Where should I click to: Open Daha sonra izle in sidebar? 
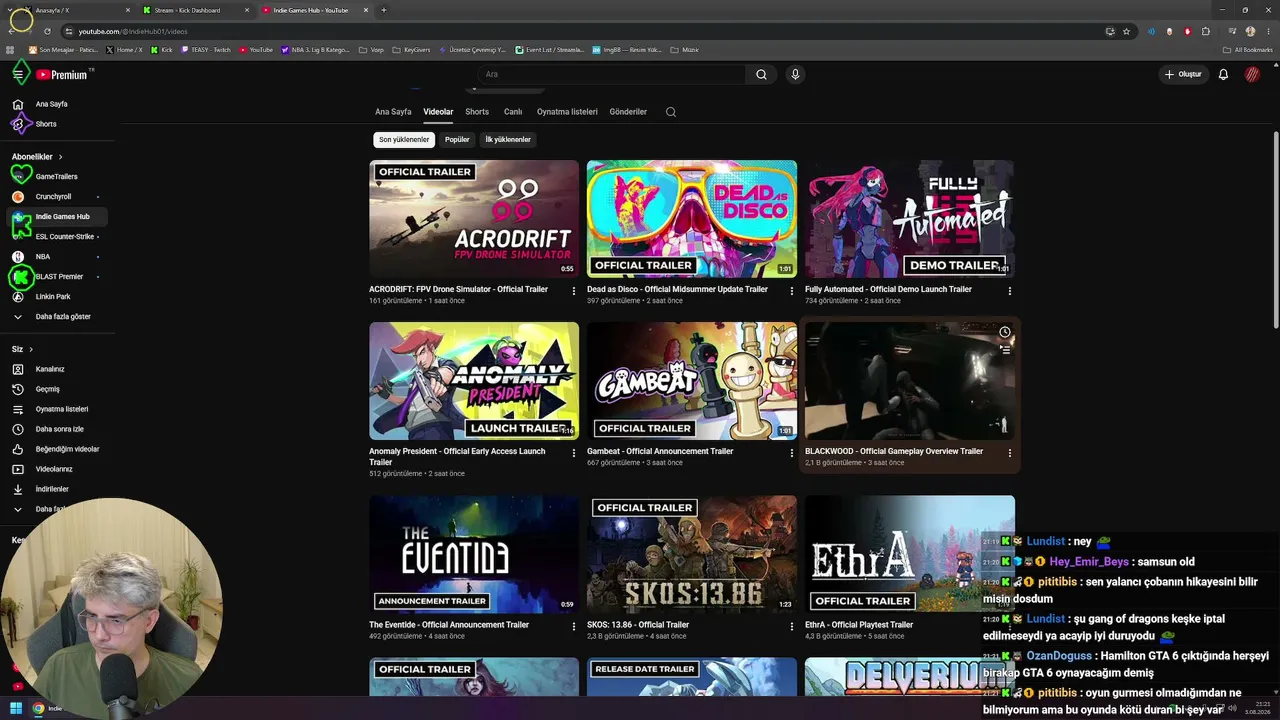58,429
